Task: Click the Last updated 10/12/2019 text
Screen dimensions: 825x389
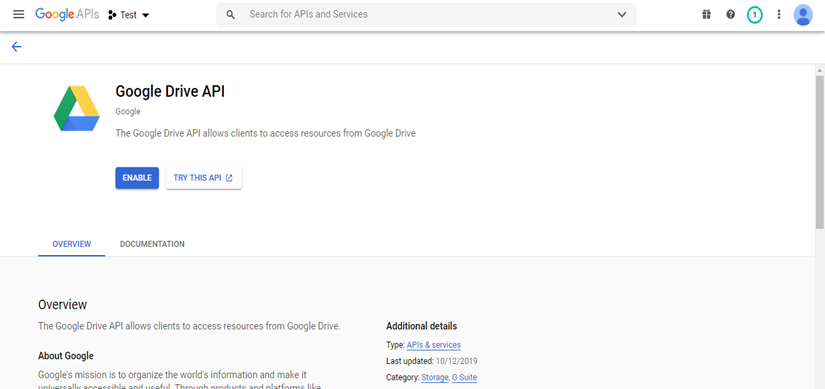Action: pos(432,361)
